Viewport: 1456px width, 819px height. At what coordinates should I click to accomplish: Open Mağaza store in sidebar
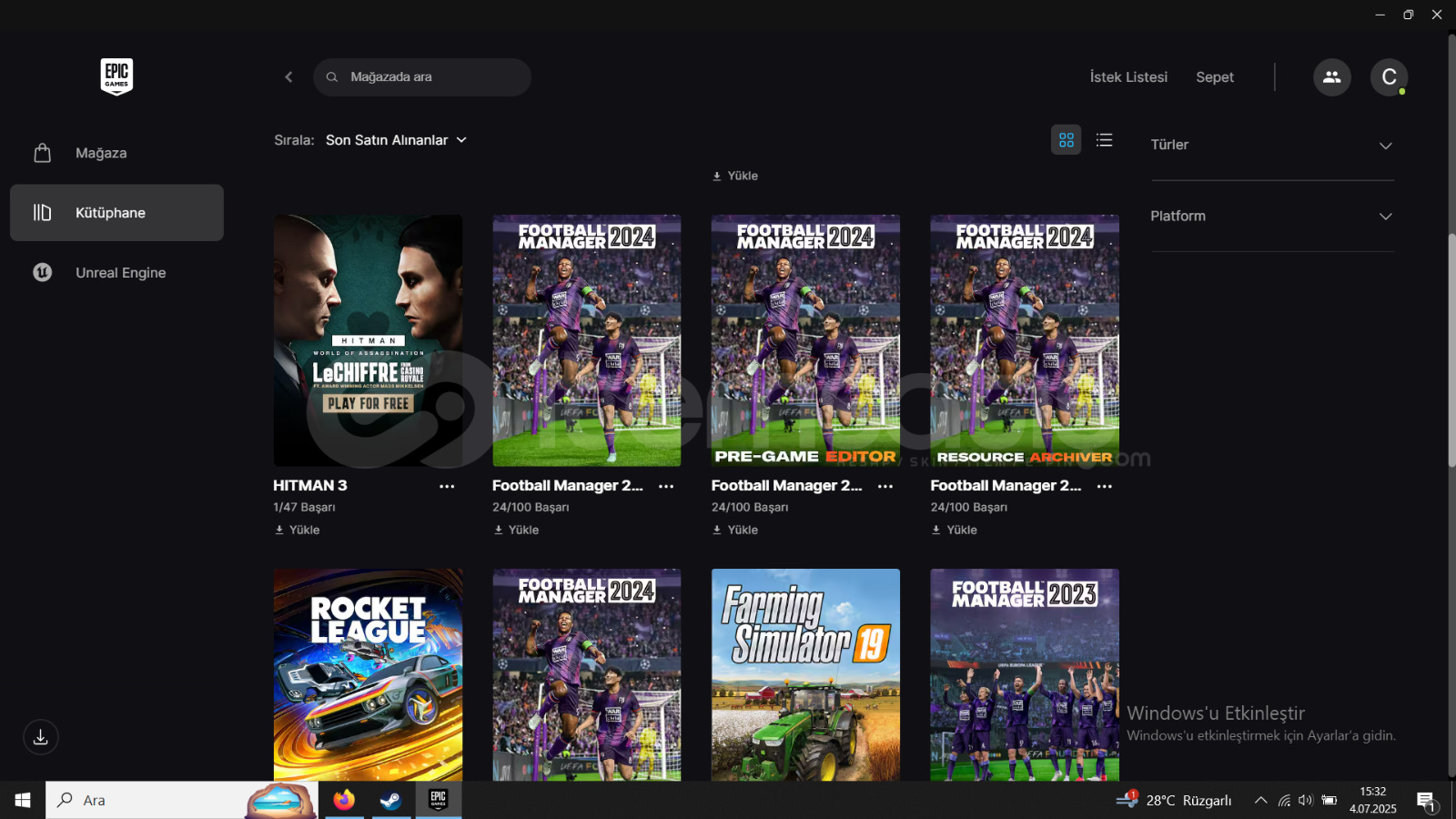(x=116, y=153)
